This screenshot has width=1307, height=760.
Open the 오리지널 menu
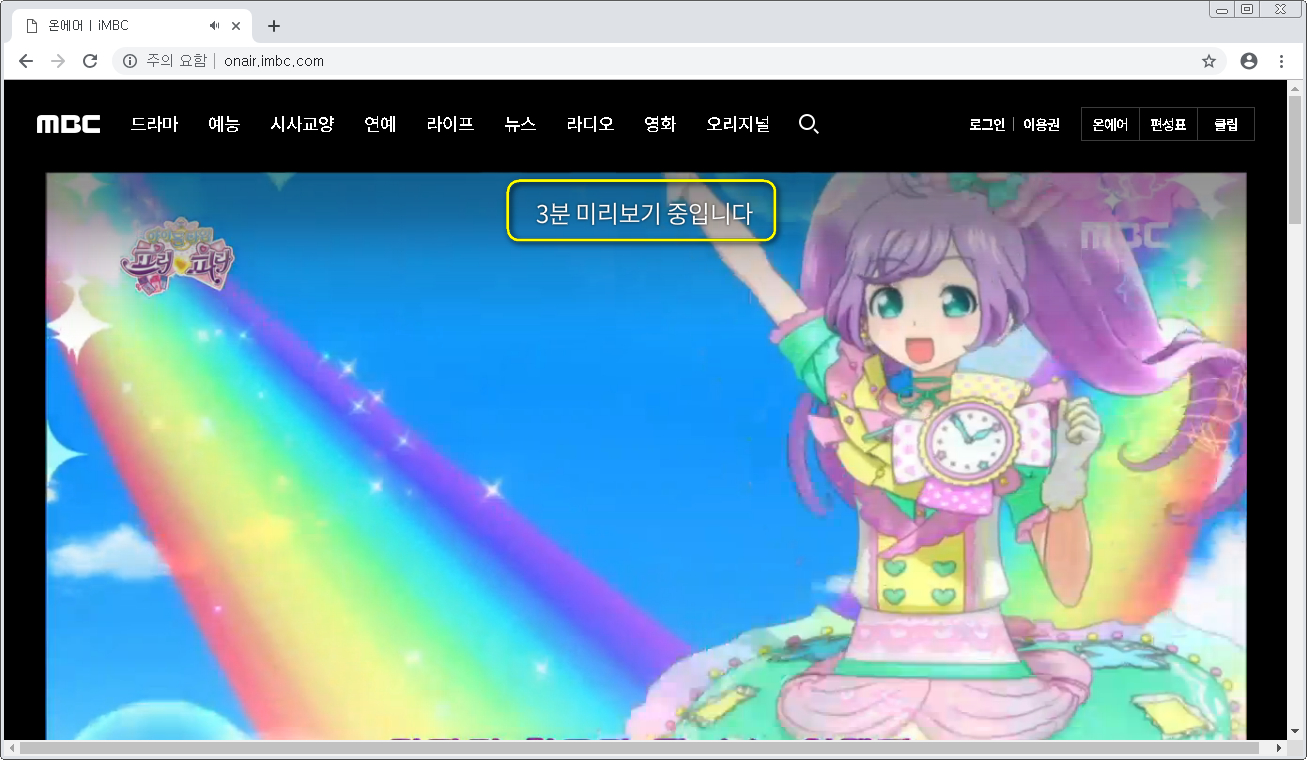[x=738, y=124]
